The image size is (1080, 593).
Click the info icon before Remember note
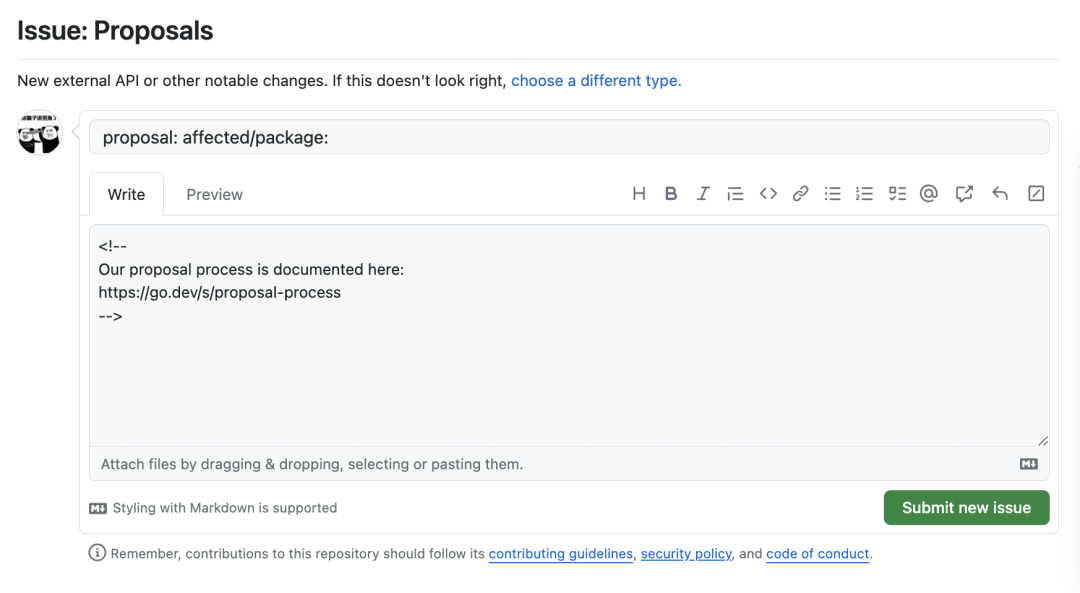[x=97, y=552]
